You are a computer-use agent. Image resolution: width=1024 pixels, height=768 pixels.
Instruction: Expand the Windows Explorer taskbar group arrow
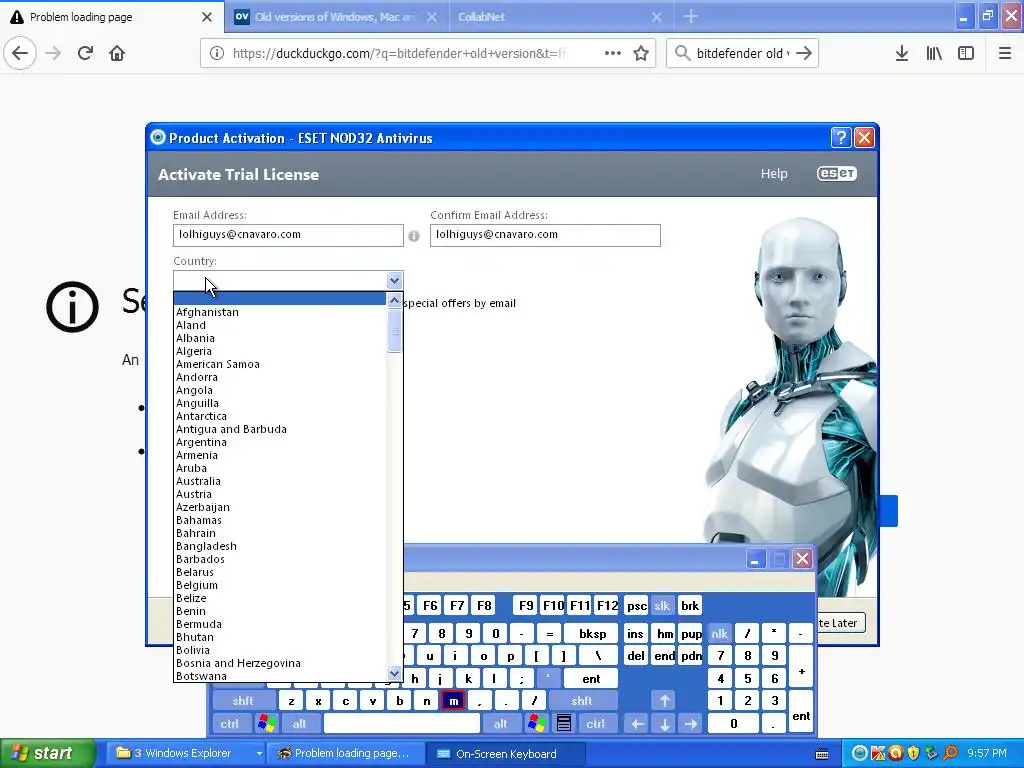[259, 754]
